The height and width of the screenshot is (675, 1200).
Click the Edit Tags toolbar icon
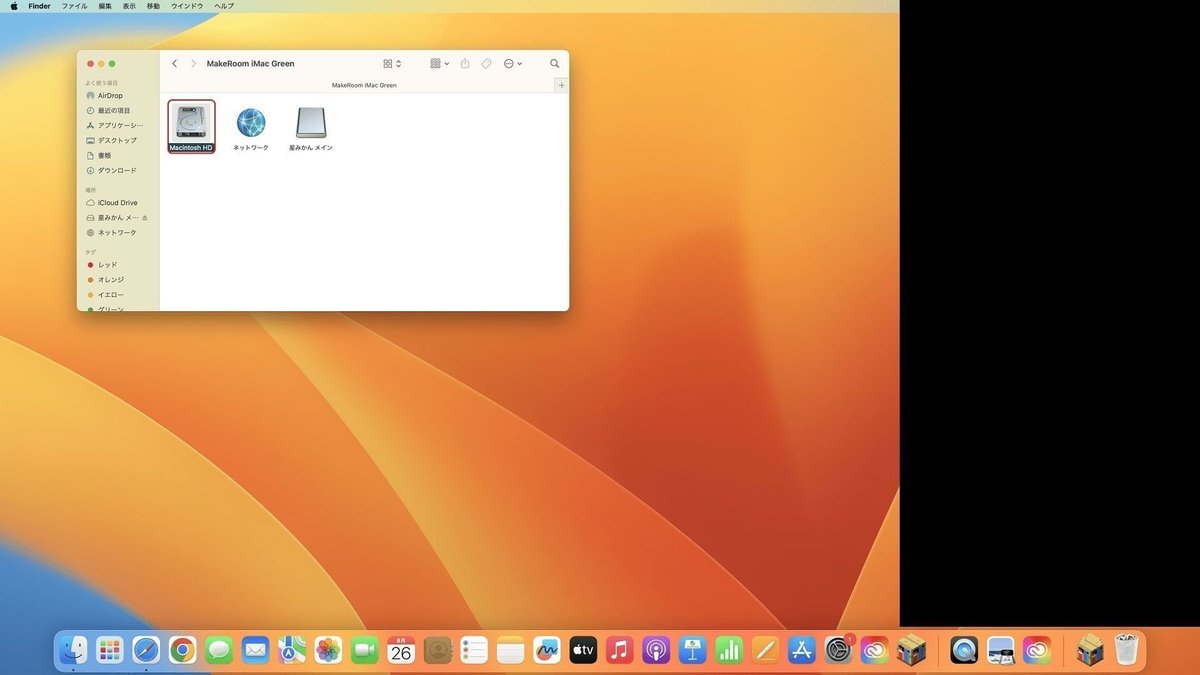(x=486, y=64)
